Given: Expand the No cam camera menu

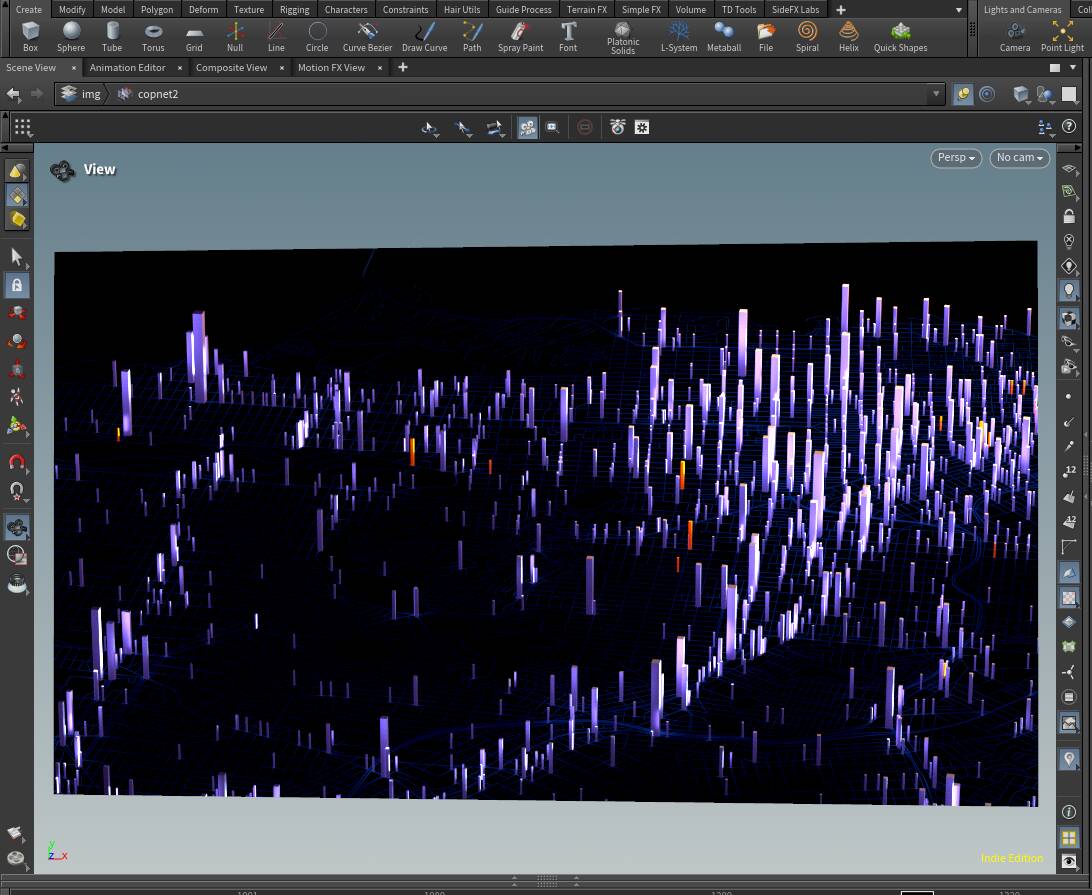Looking at the screenshot, I should (1019, 158).
